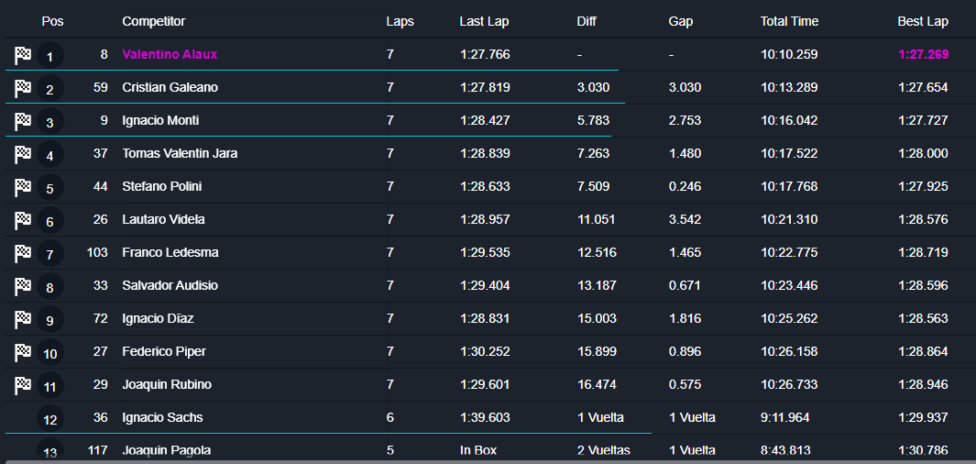This screenshot has height=464, width=976.
Task: Click the checkered flag icon beside Valentino Alaux
Action: (x=23, y=55)
